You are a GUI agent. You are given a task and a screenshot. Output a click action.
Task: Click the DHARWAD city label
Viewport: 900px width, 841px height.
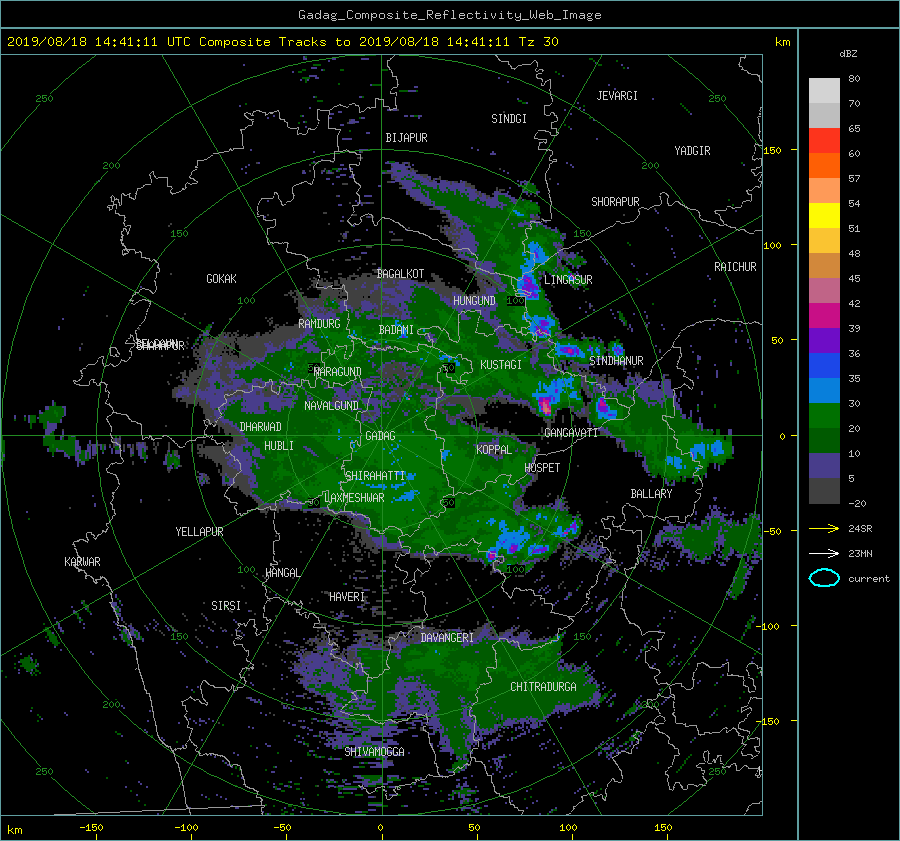pos(261,427)
